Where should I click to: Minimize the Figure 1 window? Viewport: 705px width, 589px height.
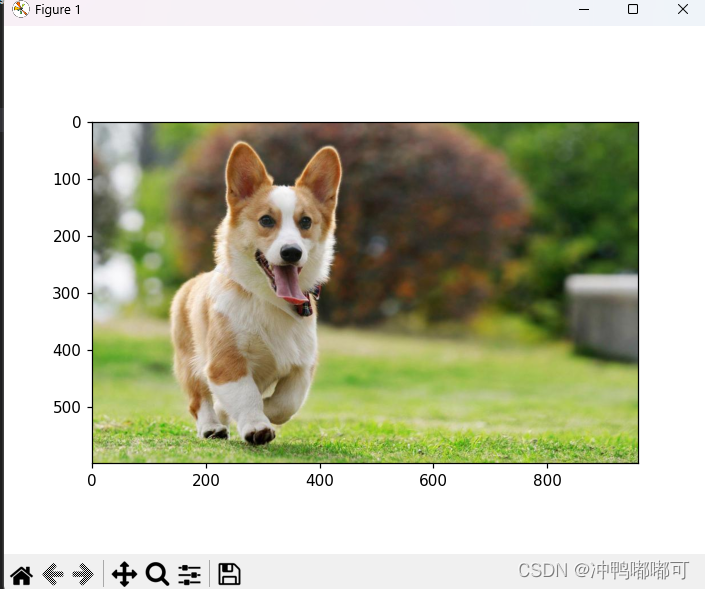(584, 9)
